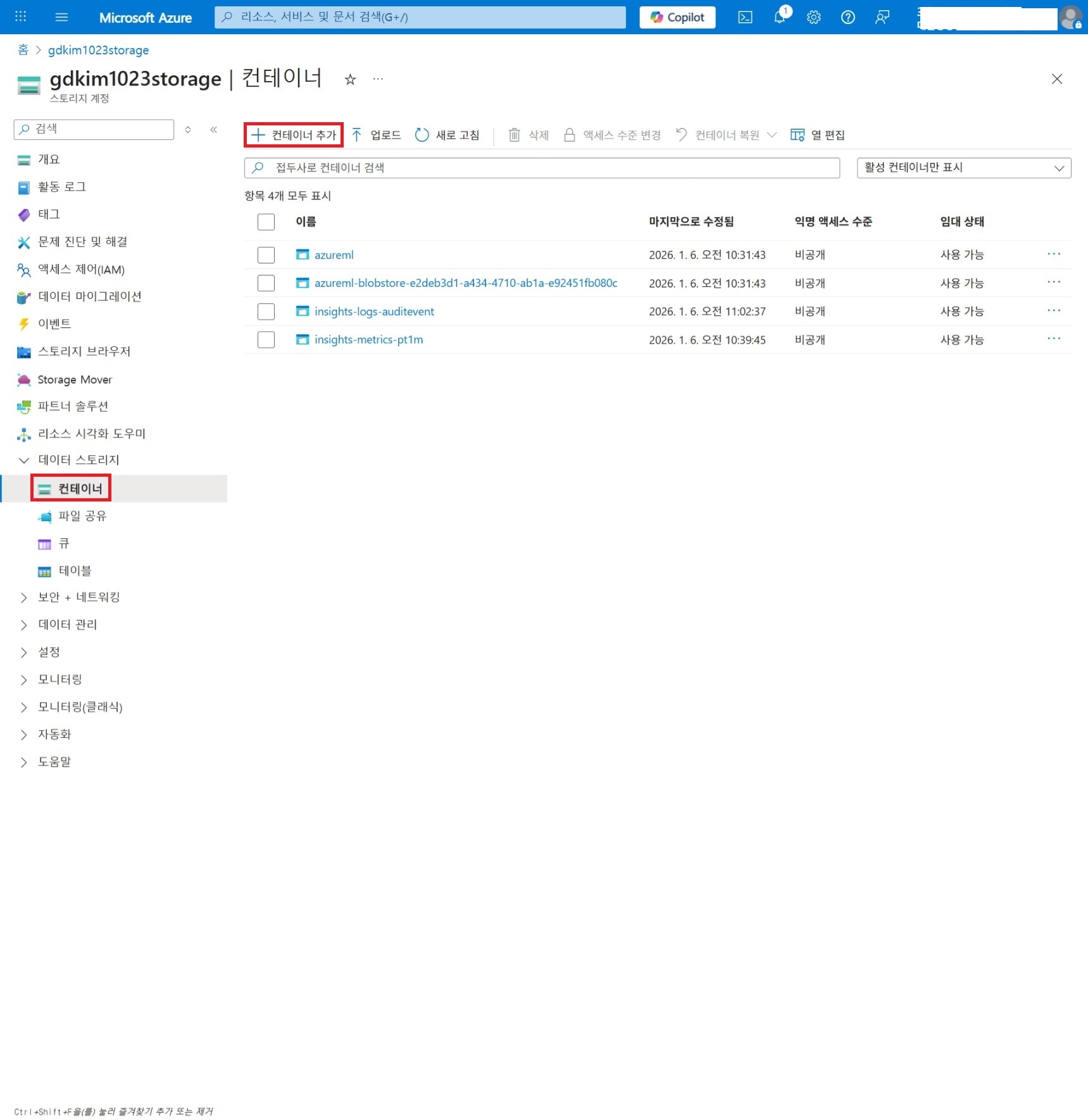The image size is (1088, 1120).
Task: Open 파일 공유 under data storage
Action: pos(82,517)
